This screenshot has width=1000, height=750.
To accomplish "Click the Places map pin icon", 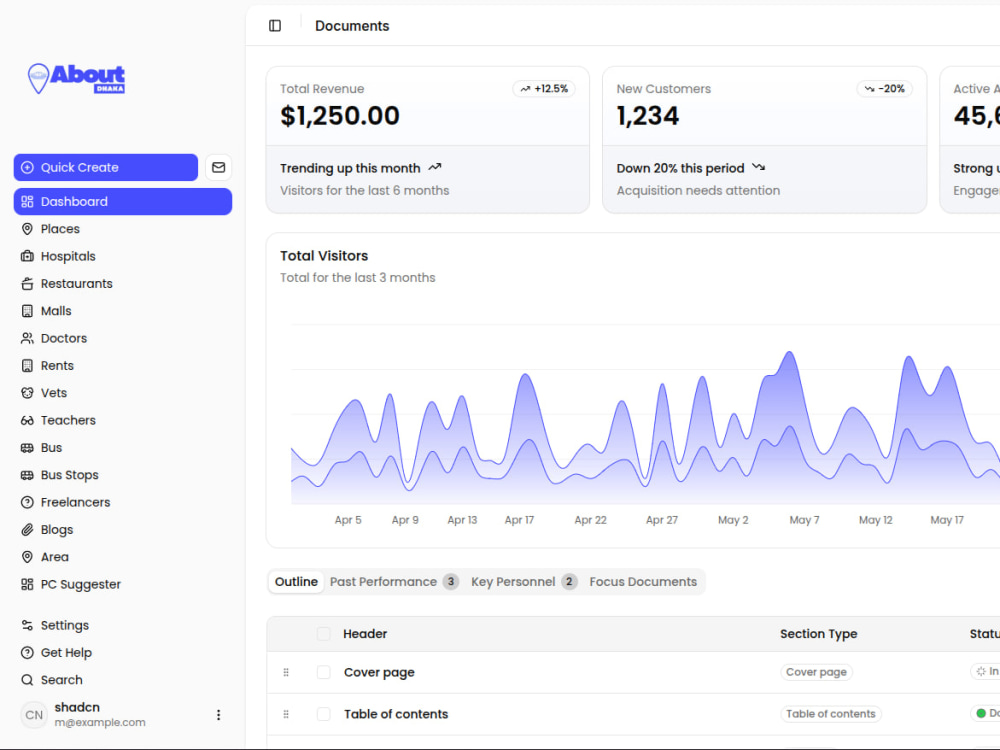I will [27, 229].
